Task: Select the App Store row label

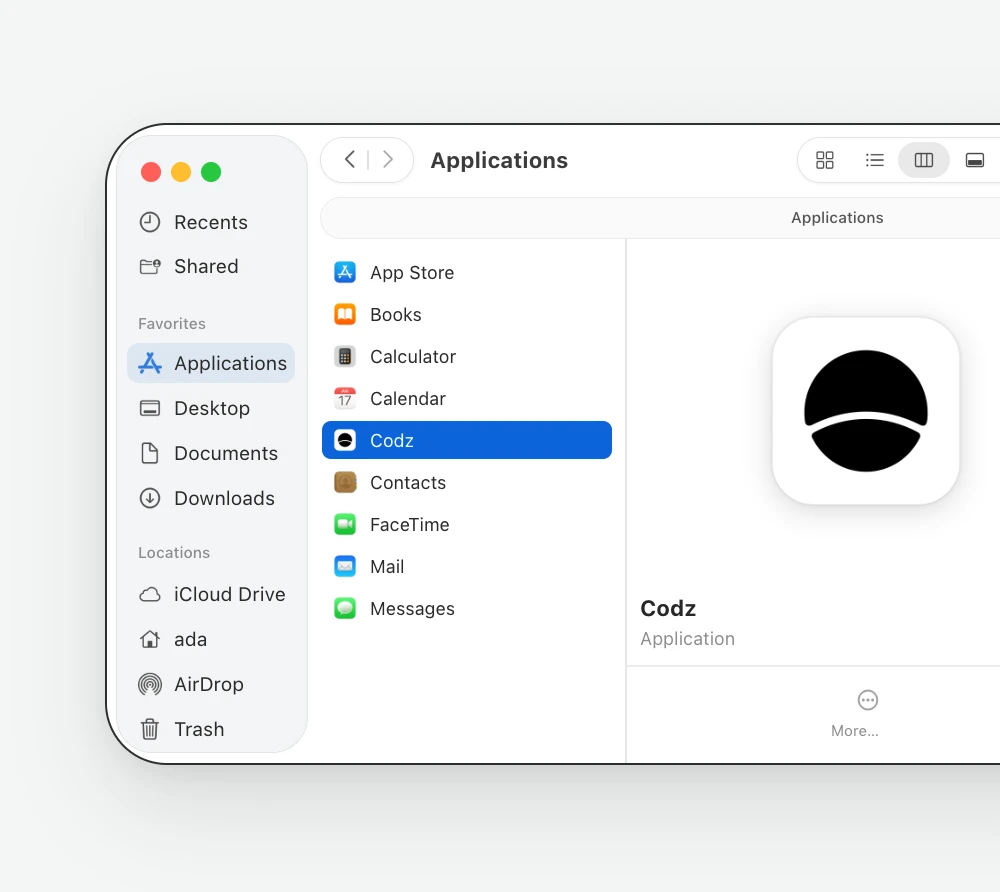Action: pyautogui.click(x=412, y=273)
